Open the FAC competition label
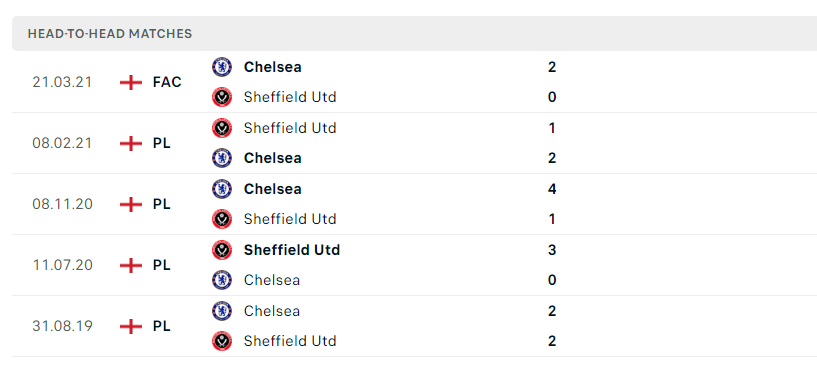 pyautogui.click(x=167, y=82)
